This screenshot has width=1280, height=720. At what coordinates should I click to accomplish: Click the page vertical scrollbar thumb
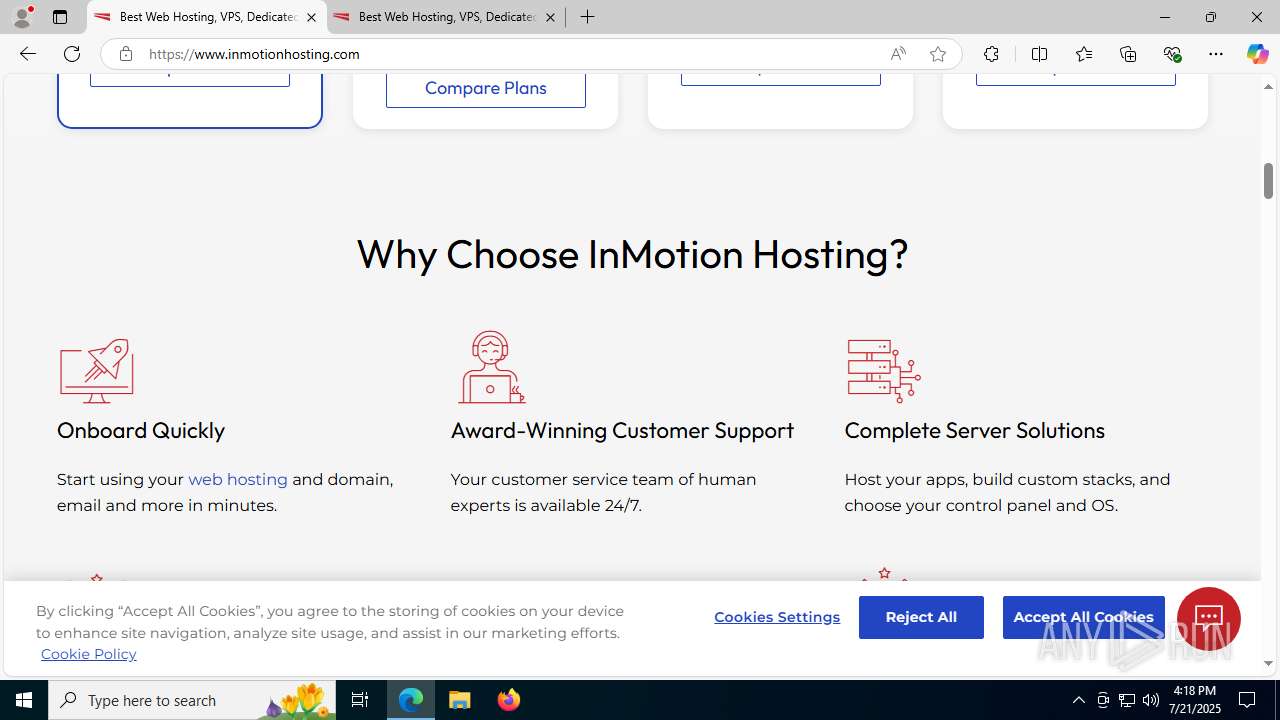(1268, 180)
